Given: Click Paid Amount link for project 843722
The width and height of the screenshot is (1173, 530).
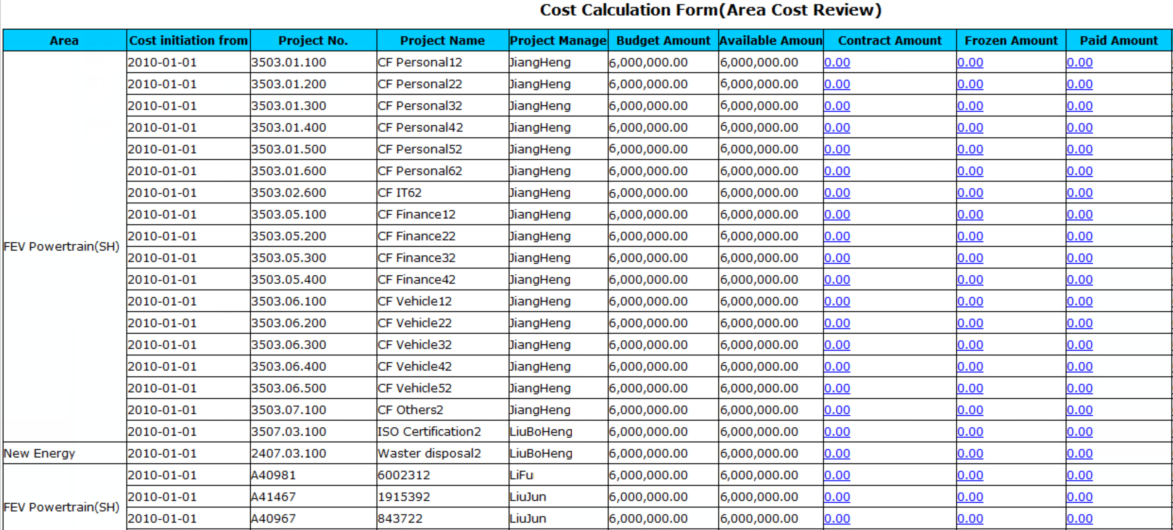Looking at the screenshot, I should coord(1079,519).
